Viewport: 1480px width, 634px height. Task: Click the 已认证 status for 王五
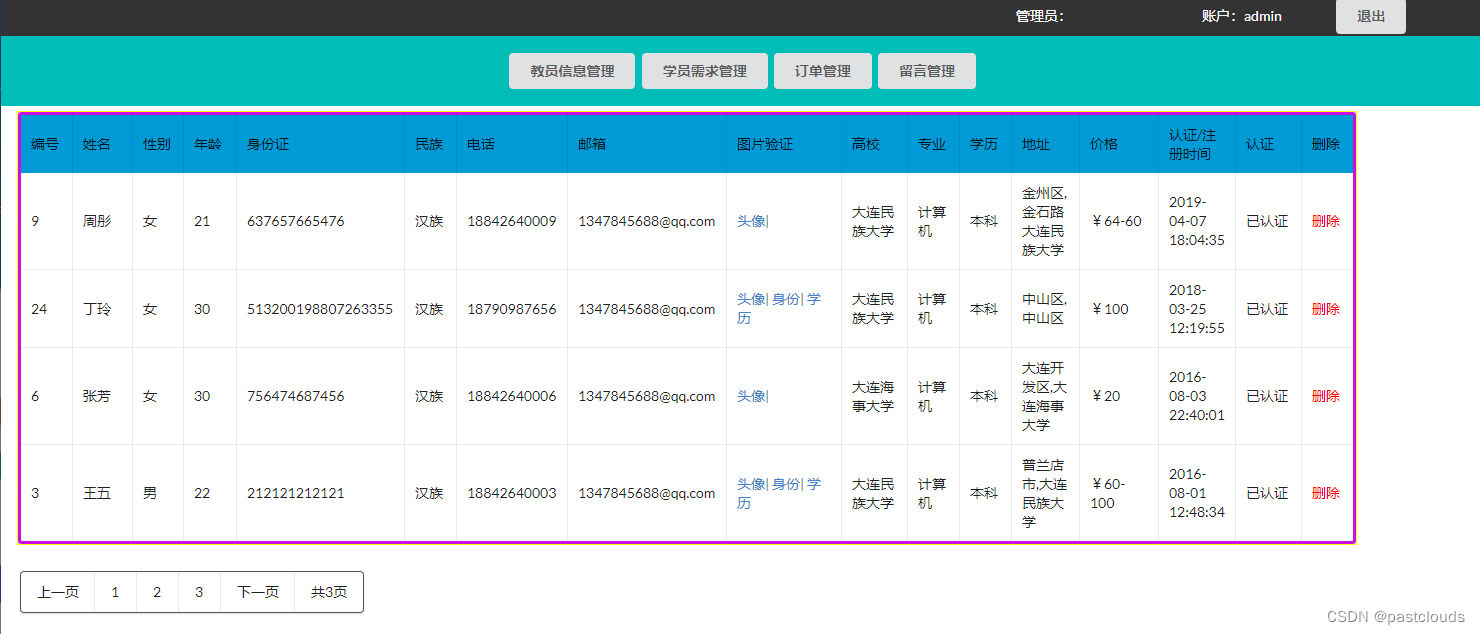1267,492
